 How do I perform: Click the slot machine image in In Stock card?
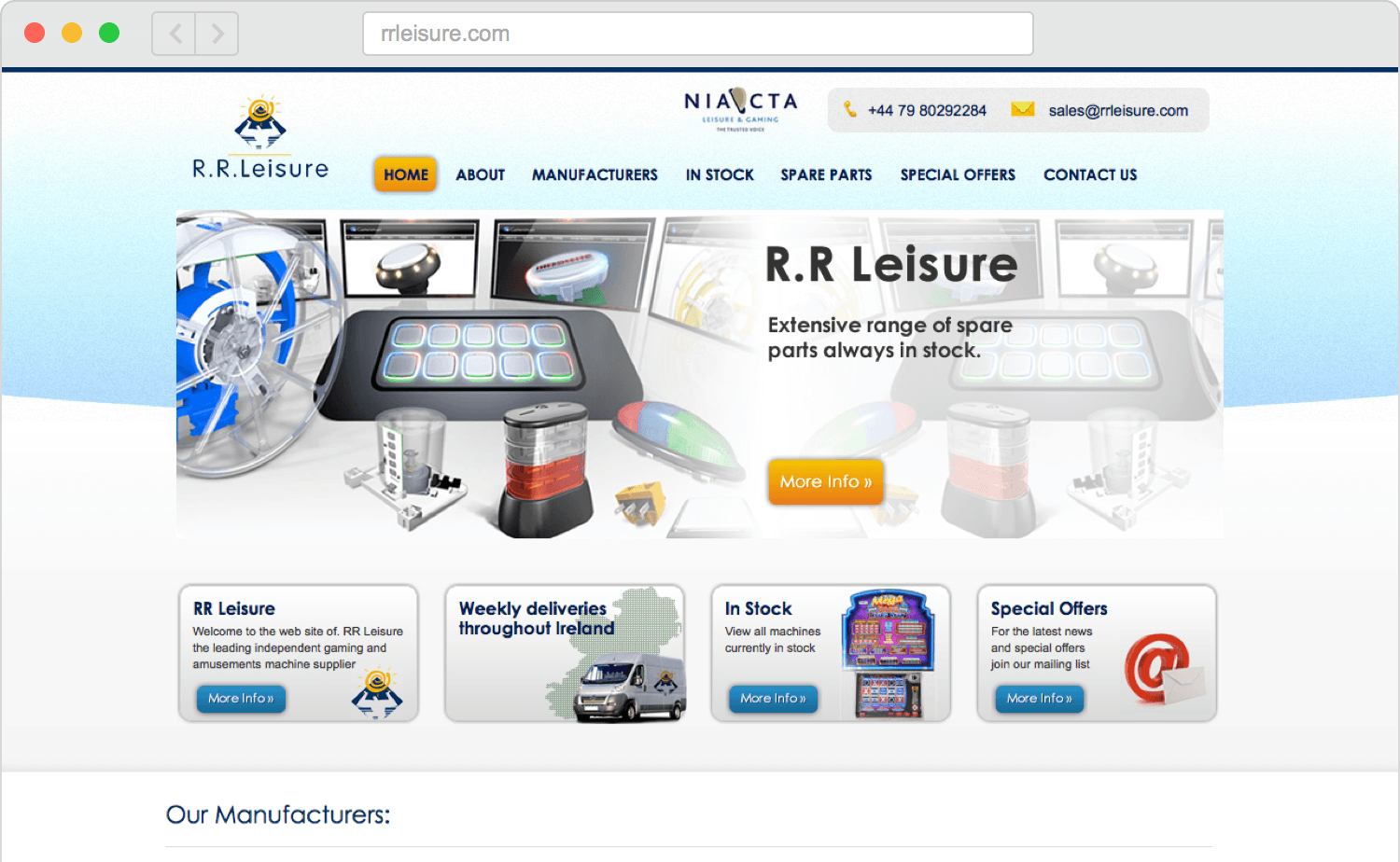[888, 653]
